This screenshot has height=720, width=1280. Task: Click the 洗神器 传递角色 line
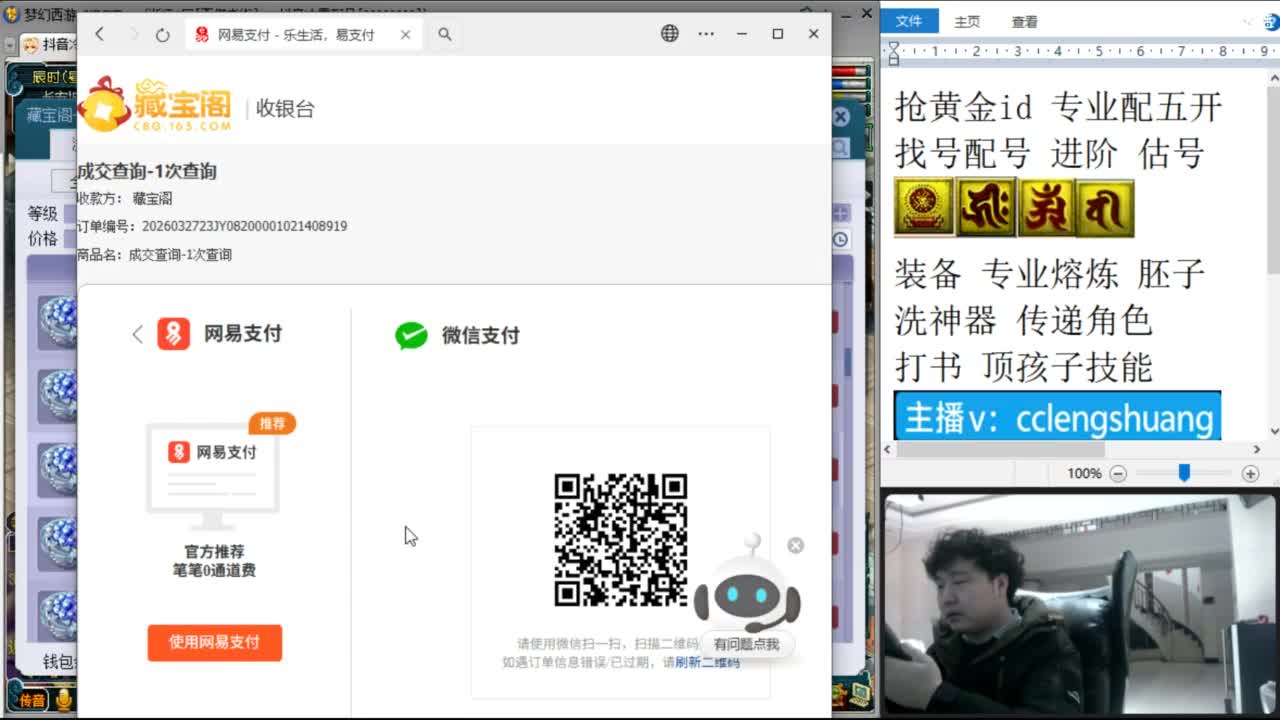coord(1023,321)
